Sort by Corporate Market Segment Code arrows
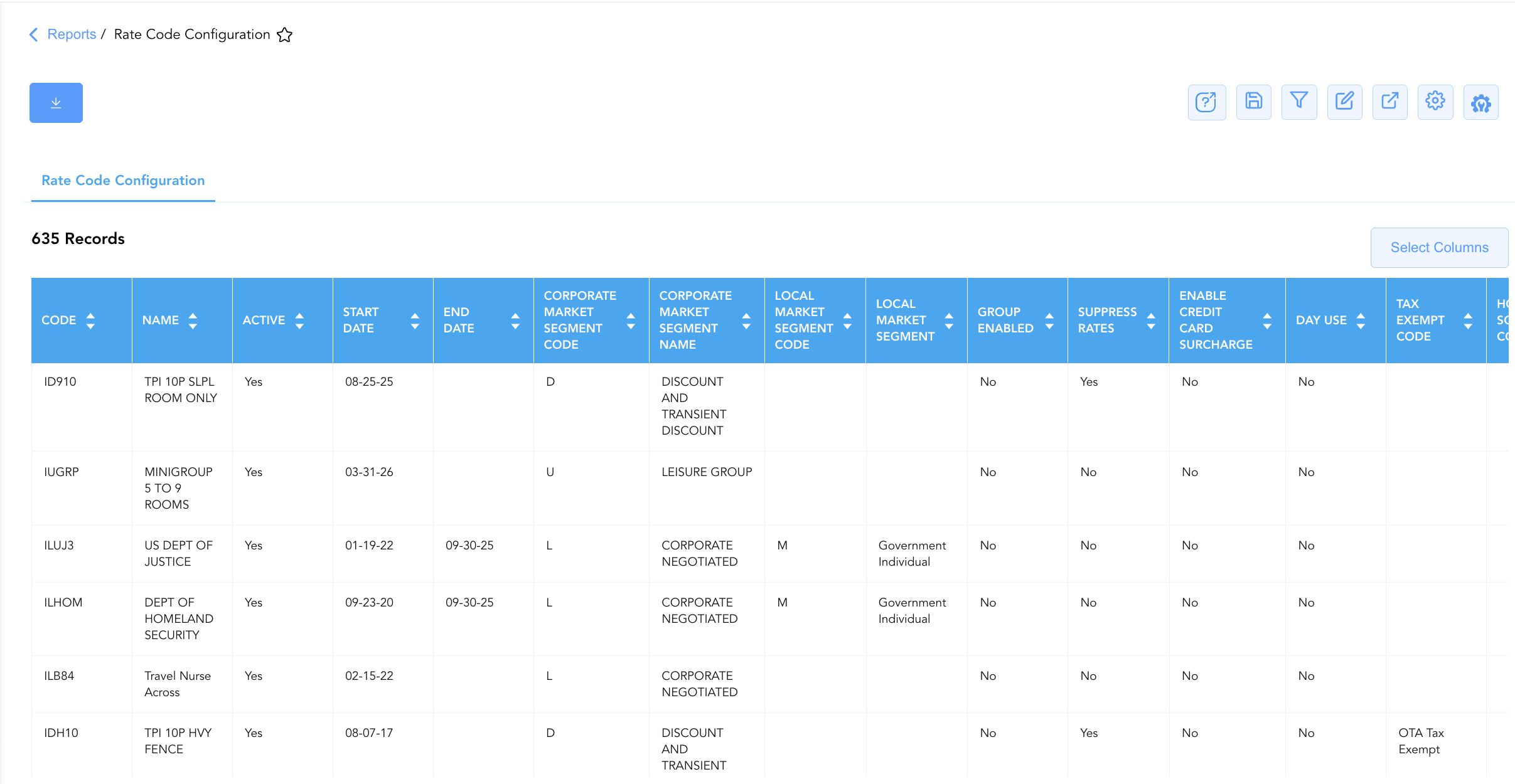This screenshot has height=784, width=1515. 631,320
